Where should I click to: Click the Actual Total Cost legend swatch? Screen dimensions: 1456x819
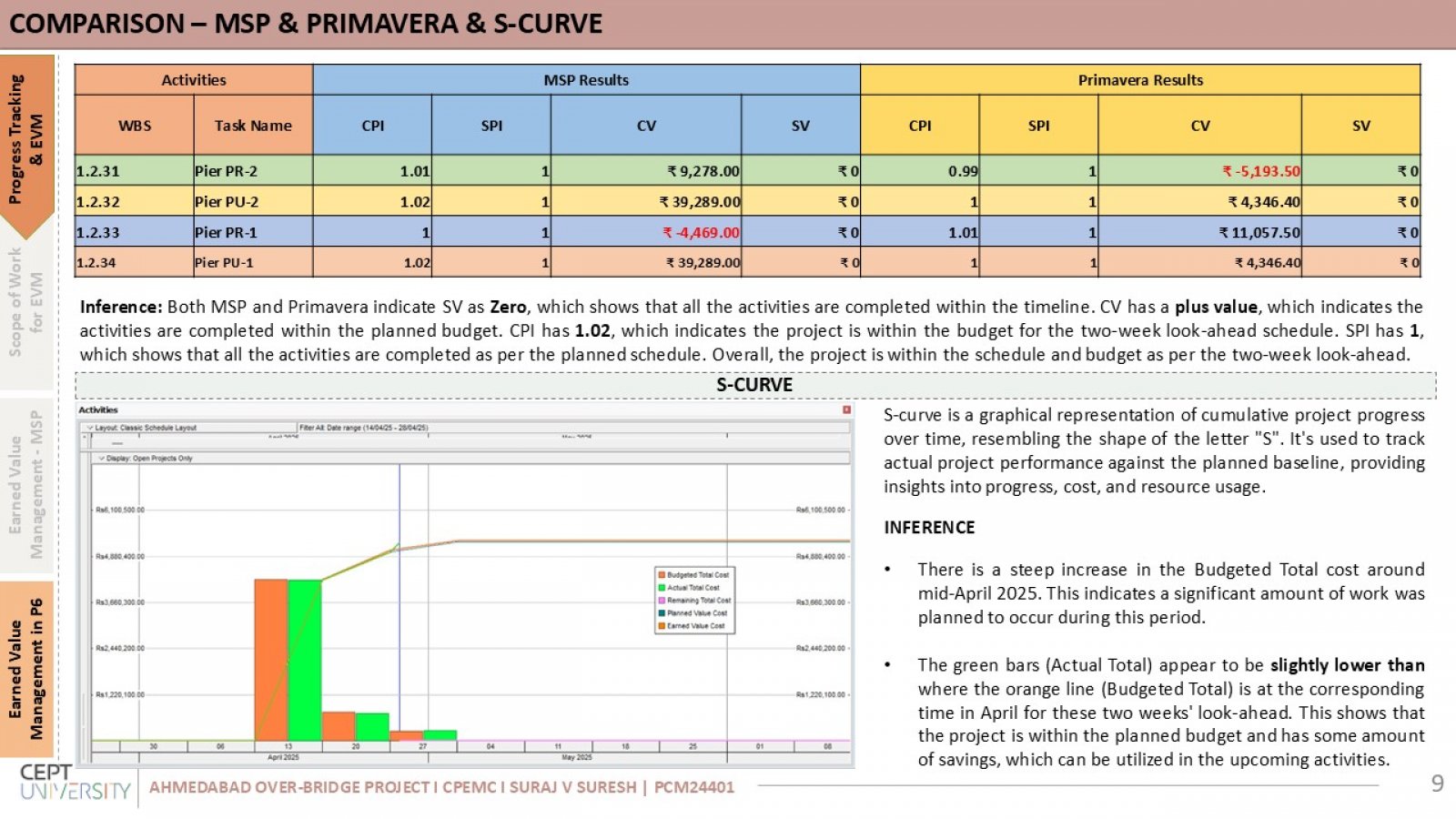point(662,588)
